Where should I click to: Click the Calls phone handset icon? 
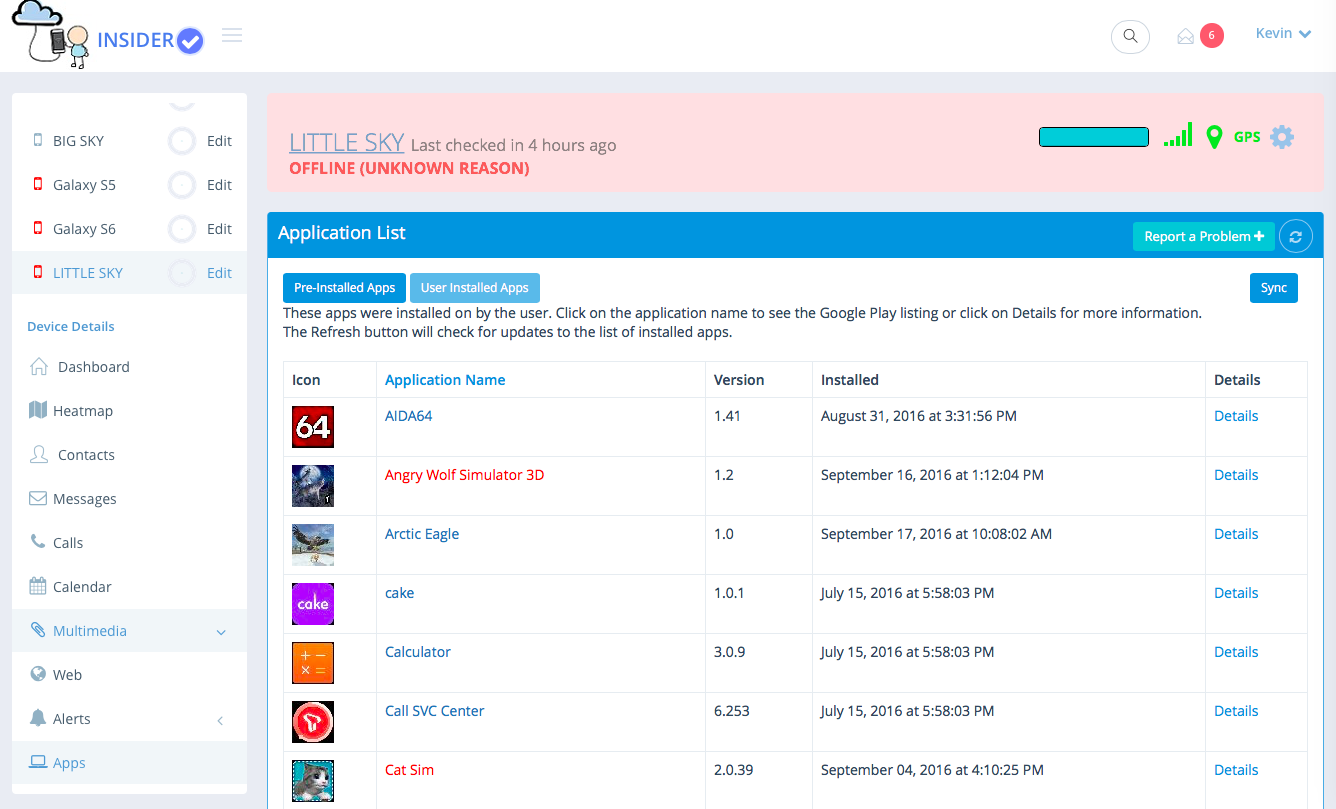point(38,541)
